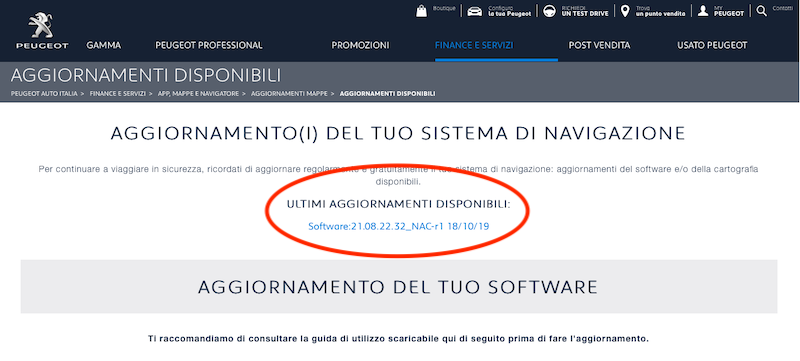This screenshot has width=800, height=361.
Task: Open the Usato Peugeot menu
Action: [x=712, y=45]
